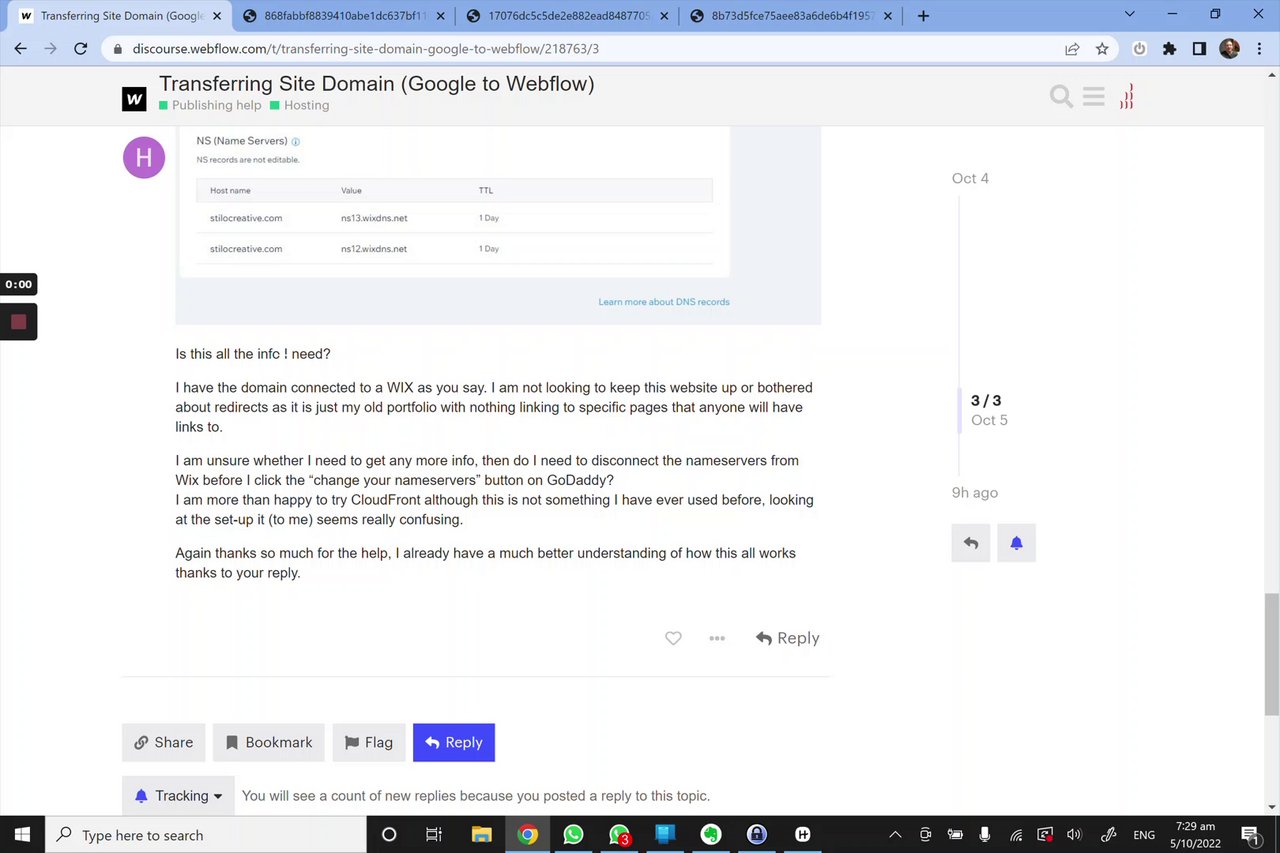The width and height of the screenshot is (1280, 853).
Task: Go back with browser back arrow
Action: [x=20, y=48]
